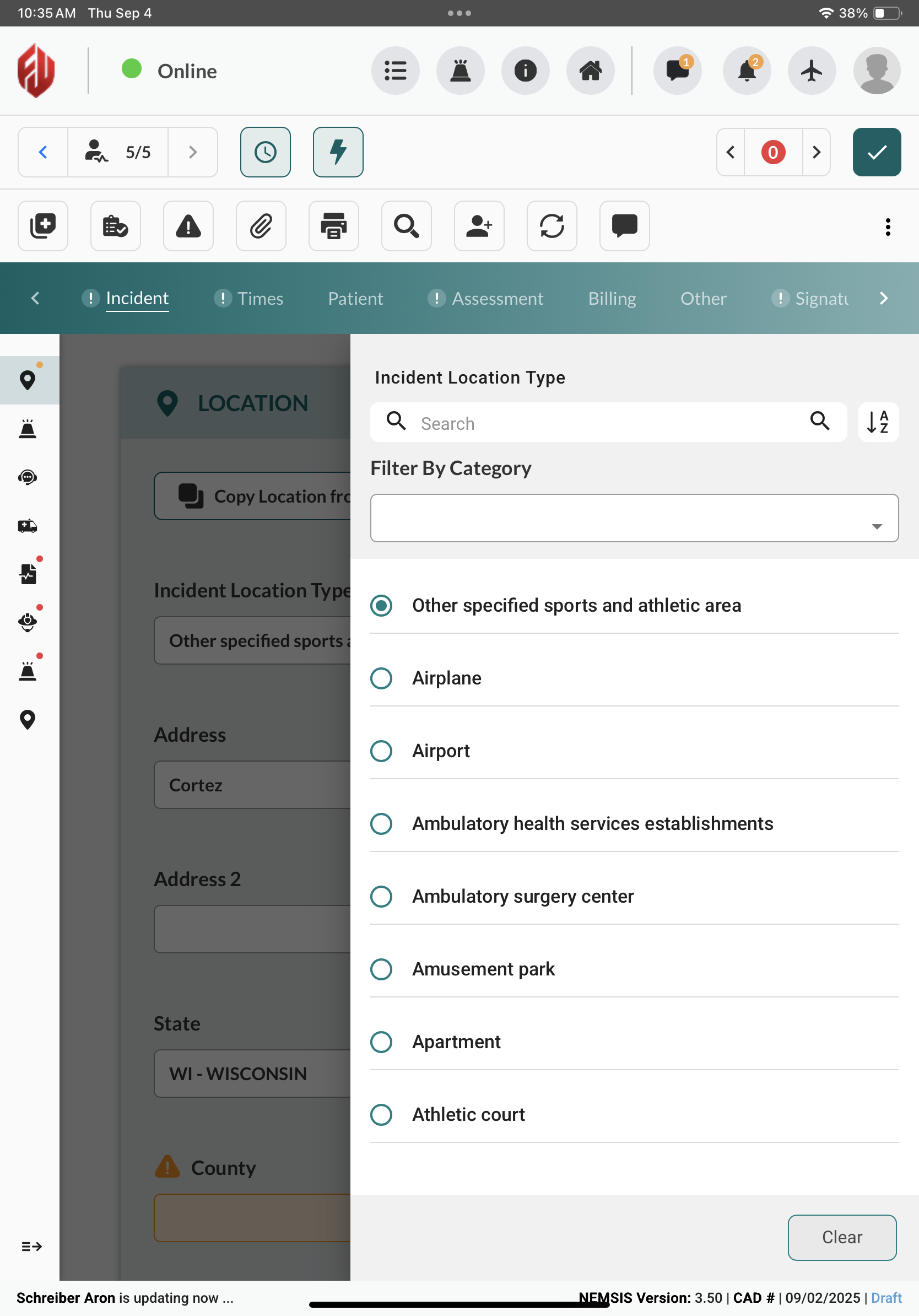Switch to the Assessment tab
919x1316 pixels.
(x=497, y=299)
